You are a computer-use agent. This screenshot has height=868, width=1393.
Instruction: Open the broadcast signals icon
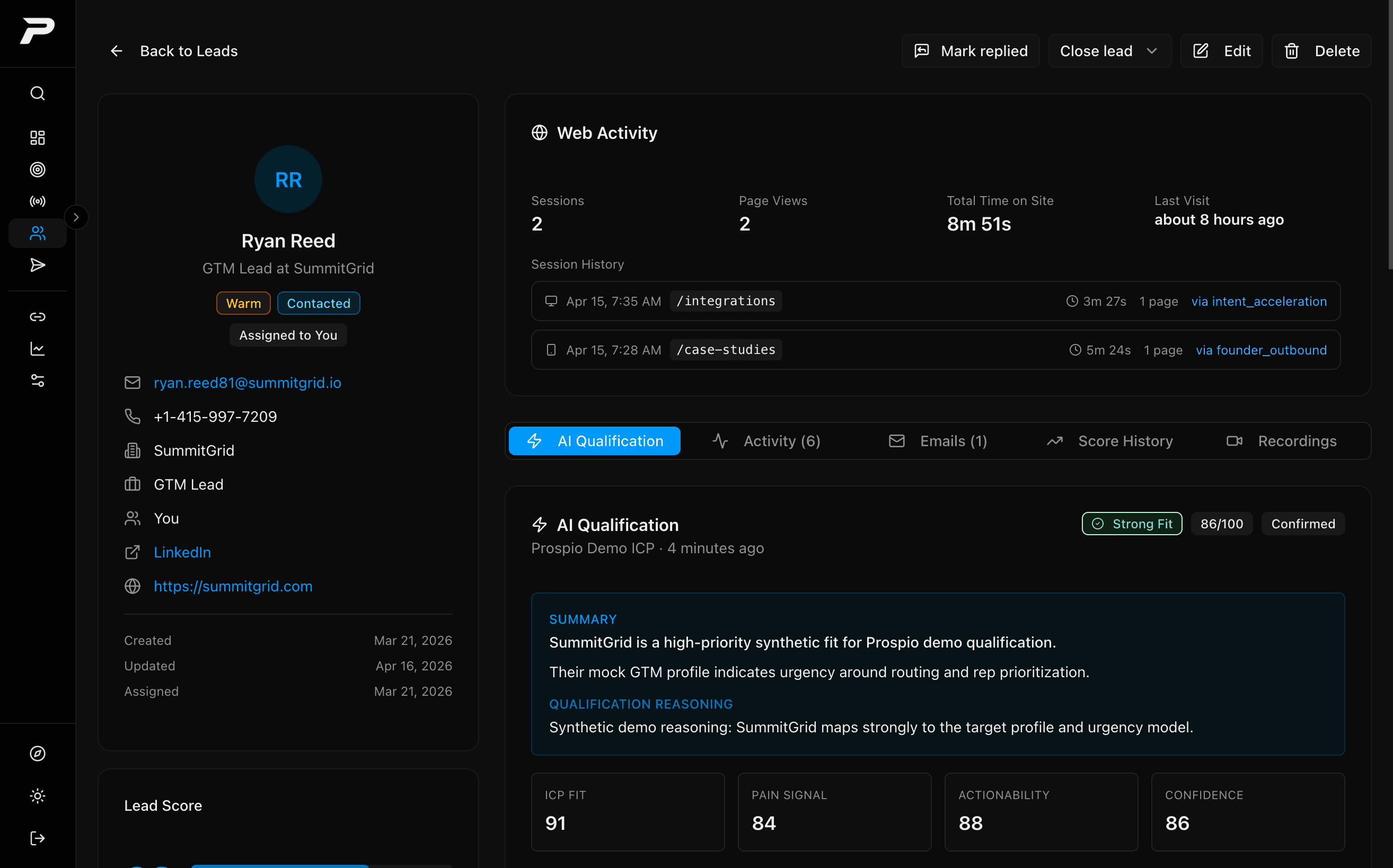(37, 201)
